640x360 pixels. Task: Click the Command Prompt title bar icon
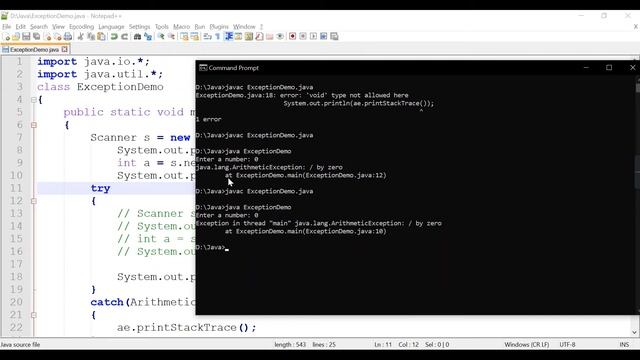tap(203, 68)
